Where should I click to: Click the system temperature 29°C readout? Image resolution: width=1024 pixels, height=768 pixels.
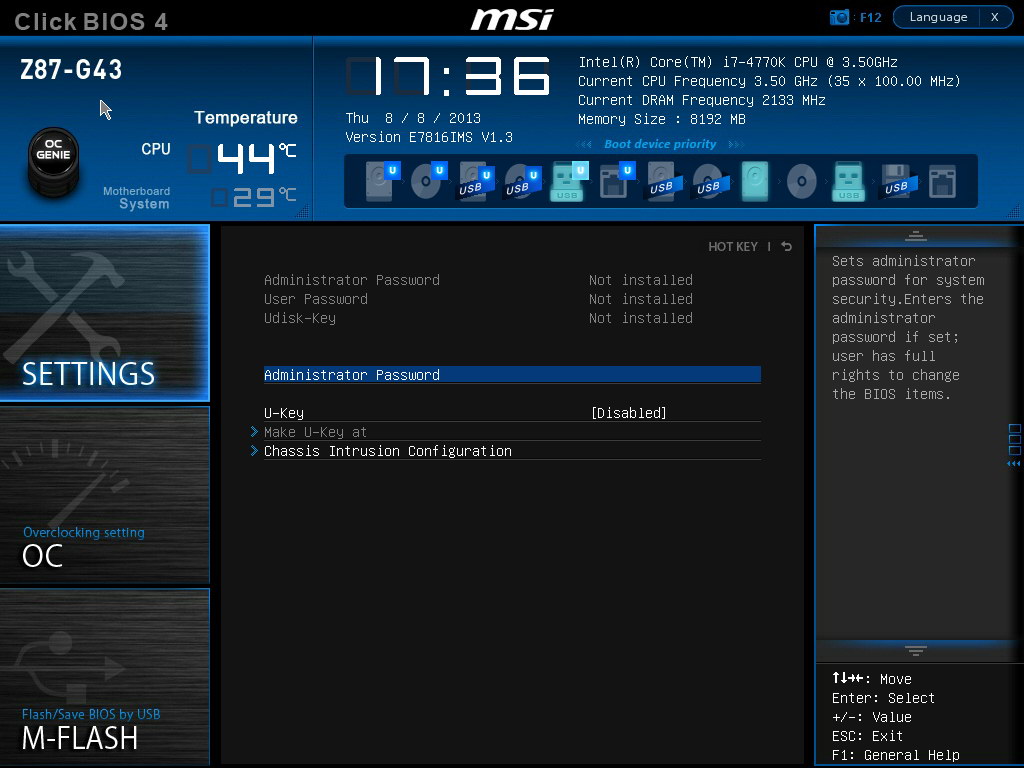(x=254, y=197)
